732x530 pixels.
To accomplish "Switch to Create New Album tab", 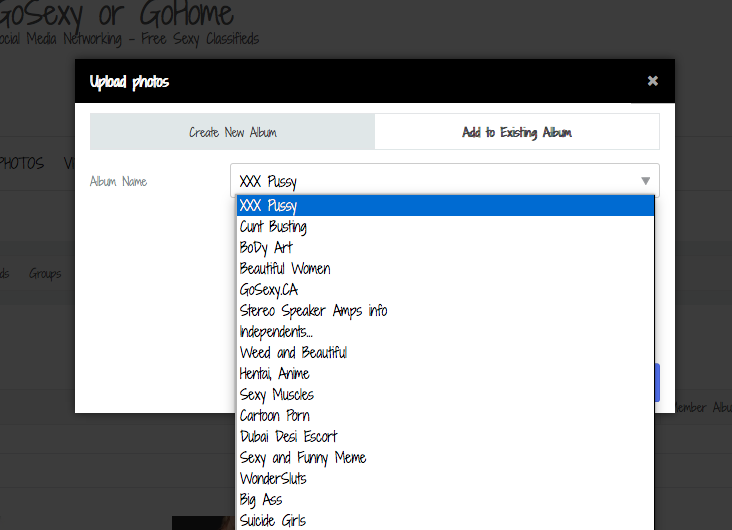I will [232, 132].
